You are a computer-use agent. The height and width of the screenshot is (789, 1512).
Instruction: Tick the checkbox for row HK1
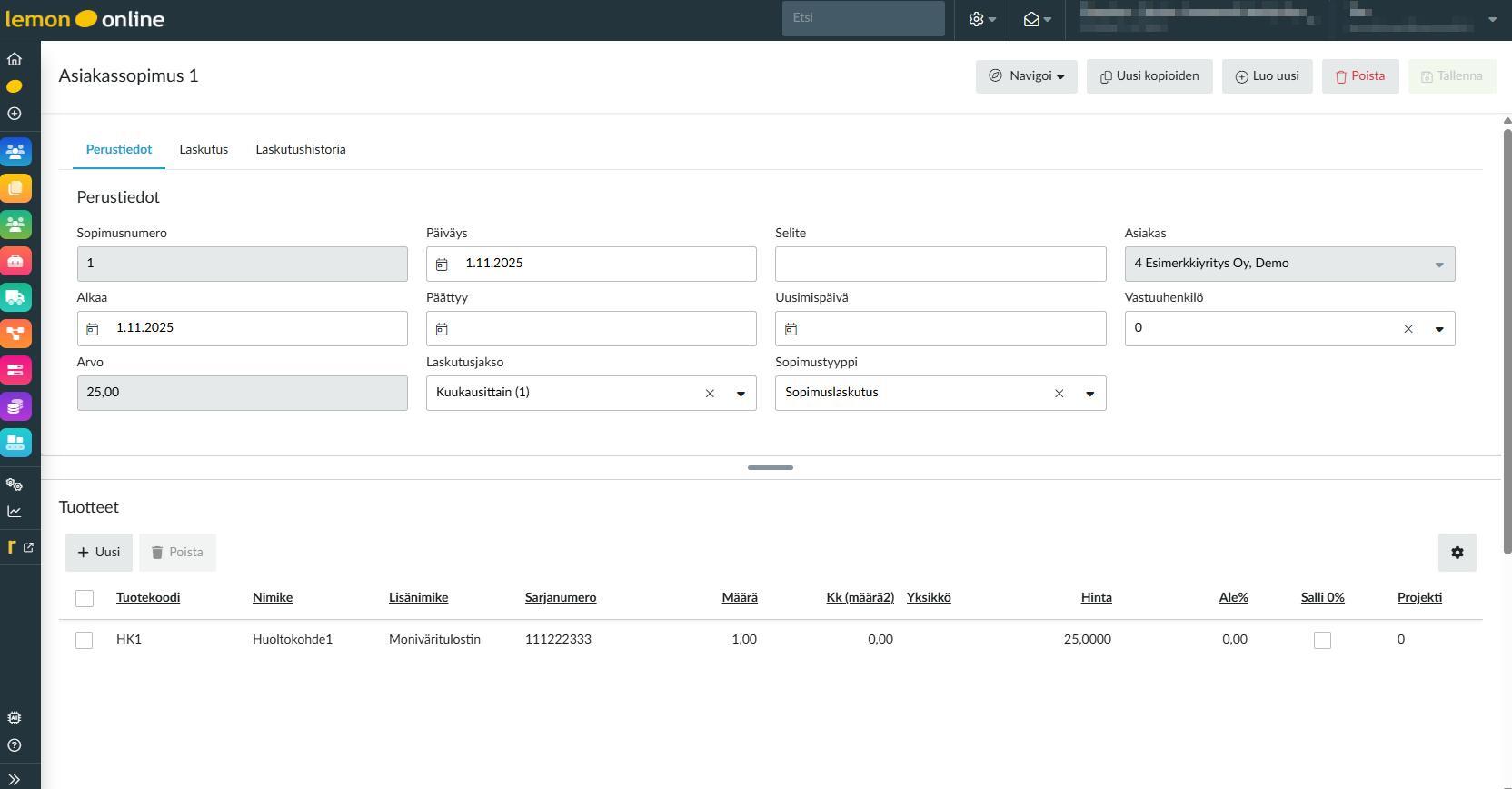[85, 640]
